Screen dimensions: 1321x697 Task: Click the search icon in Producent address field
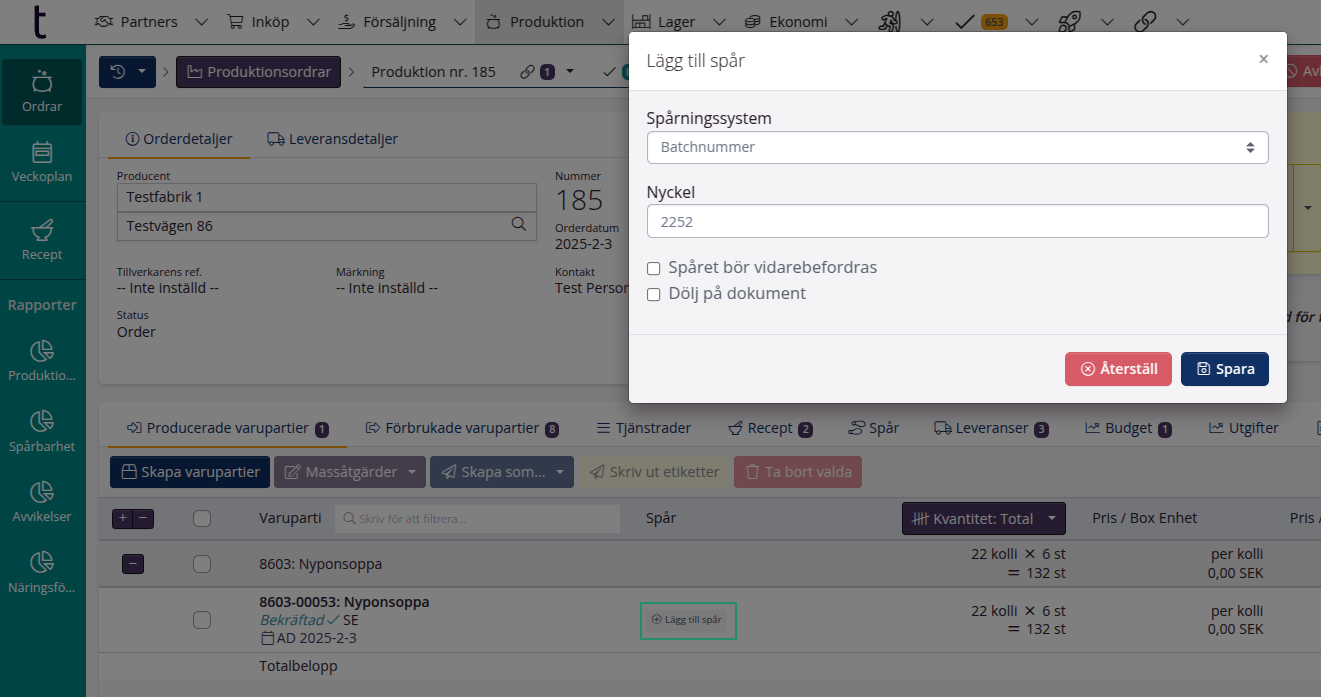point(518,225)
